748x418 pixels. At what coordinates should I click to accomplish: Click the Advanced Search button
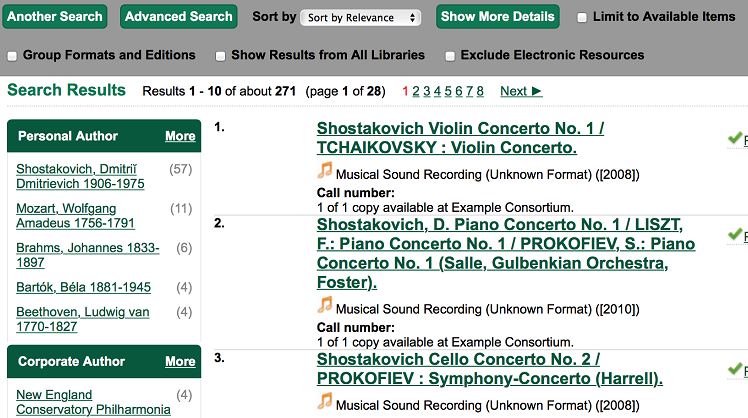178,16
